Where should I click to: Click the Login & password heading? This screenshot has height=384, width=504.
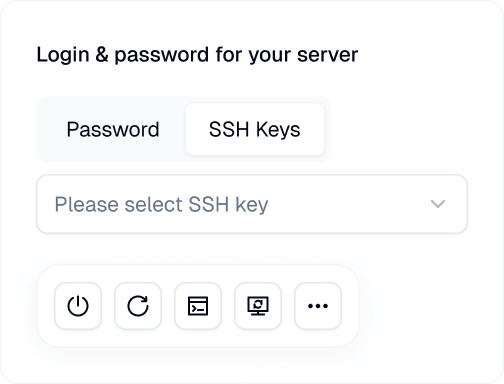197,55
